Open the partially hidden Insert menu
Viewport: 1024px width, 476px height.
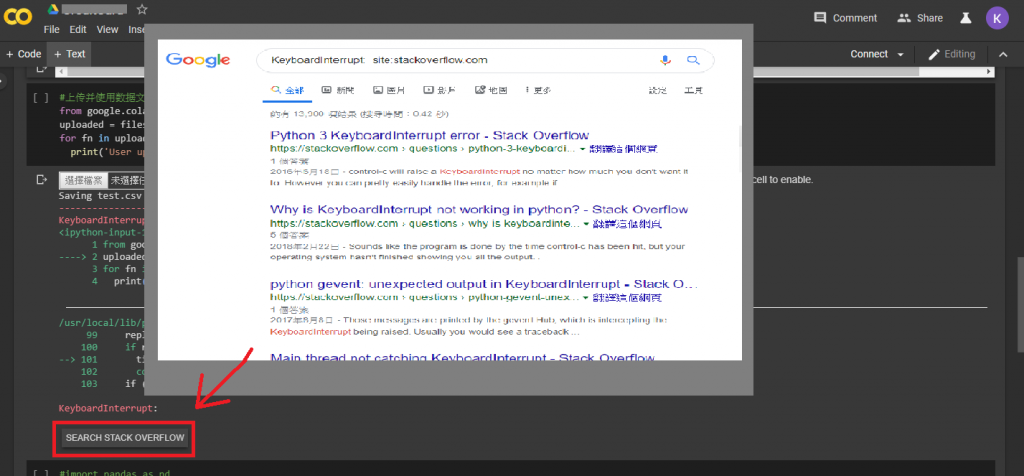tap(136, 29)
